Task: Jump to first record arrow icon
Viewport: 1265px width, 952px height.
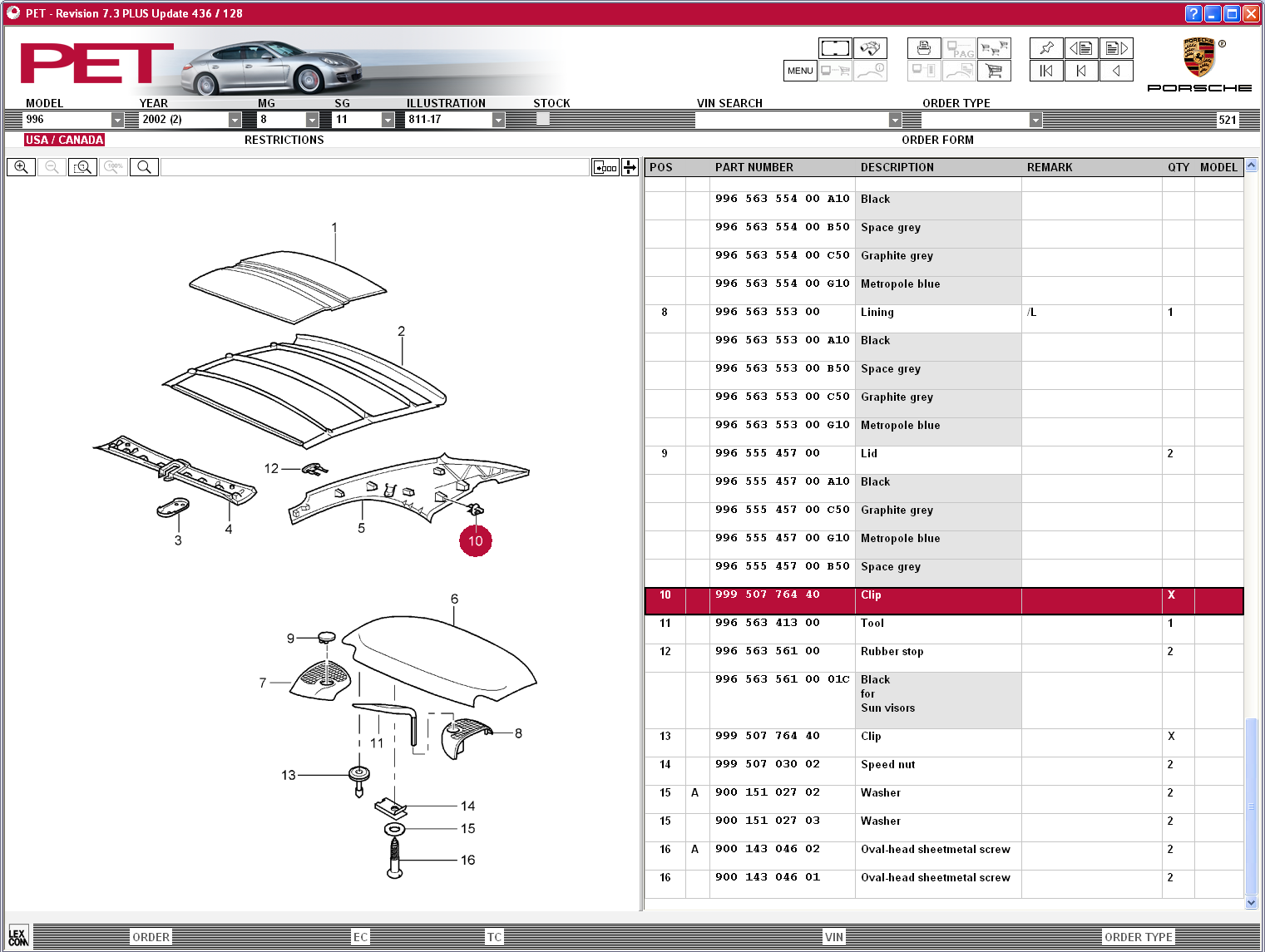Action: pyautogui.click(x=1046, y=71)
